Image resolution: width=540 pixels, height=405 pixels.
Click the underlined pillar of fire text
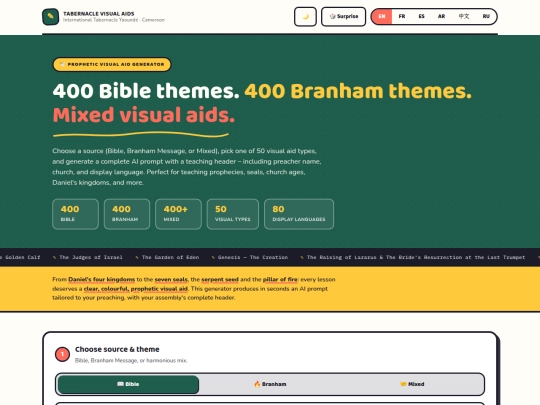pyautogui.click(x=280, y=279)
